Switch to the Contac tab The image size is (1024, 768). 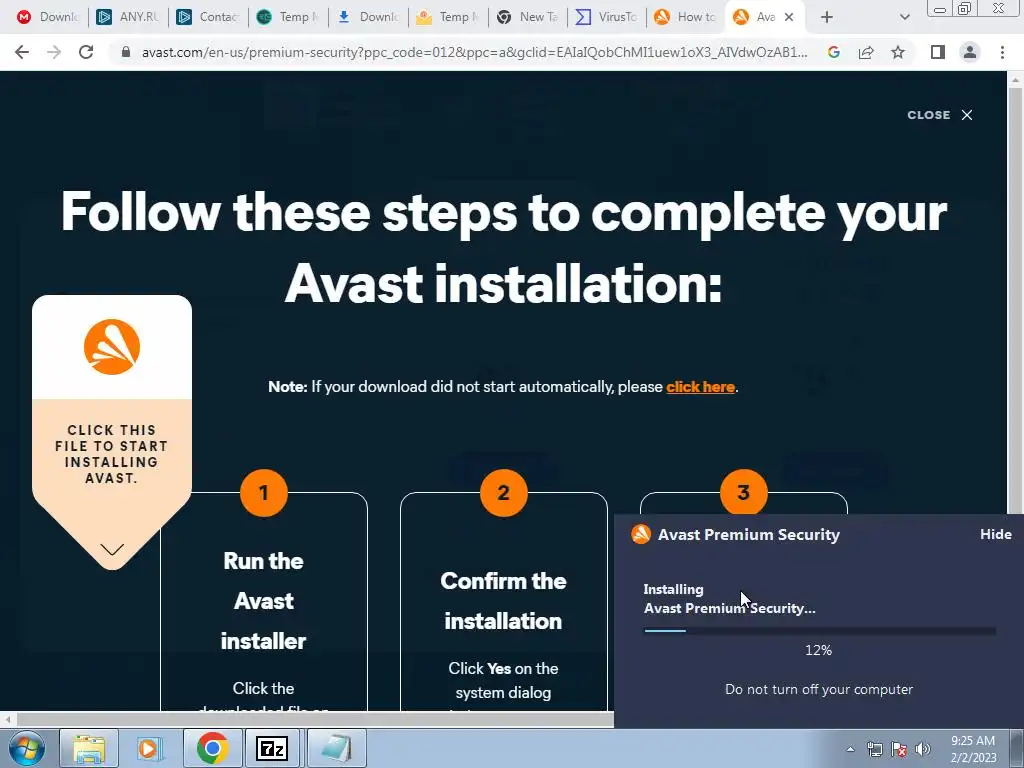208,17
